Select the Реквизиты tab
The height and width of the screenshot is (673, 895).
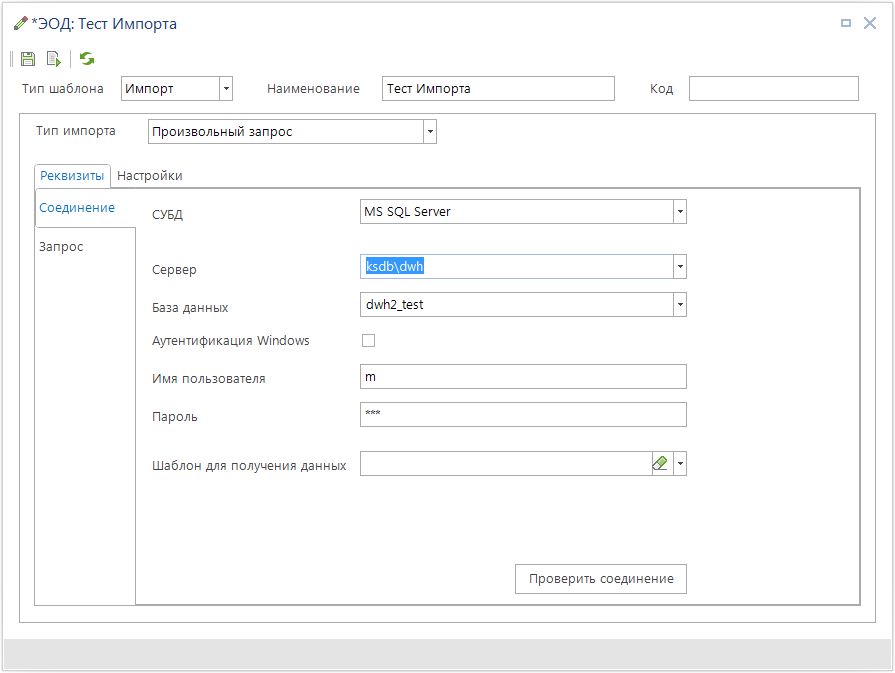coord(72,176)
